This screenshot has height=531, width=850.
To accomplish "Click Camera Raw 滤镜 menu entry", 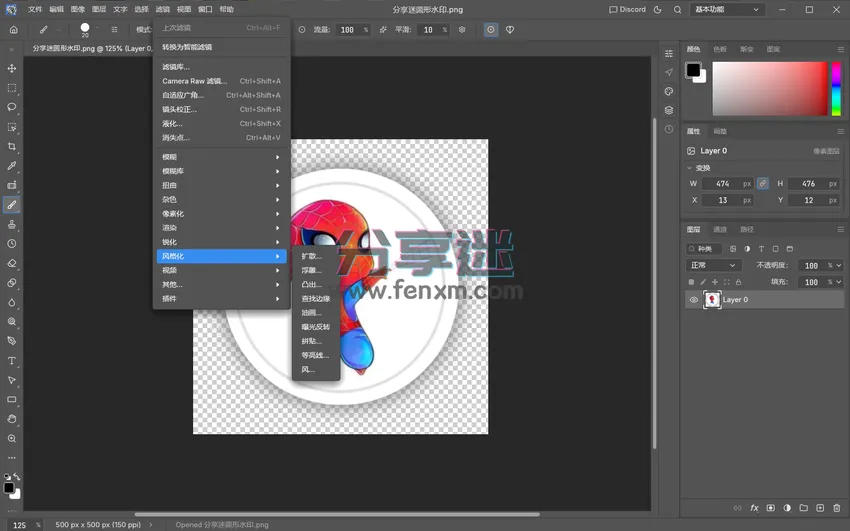I will 221,81.
